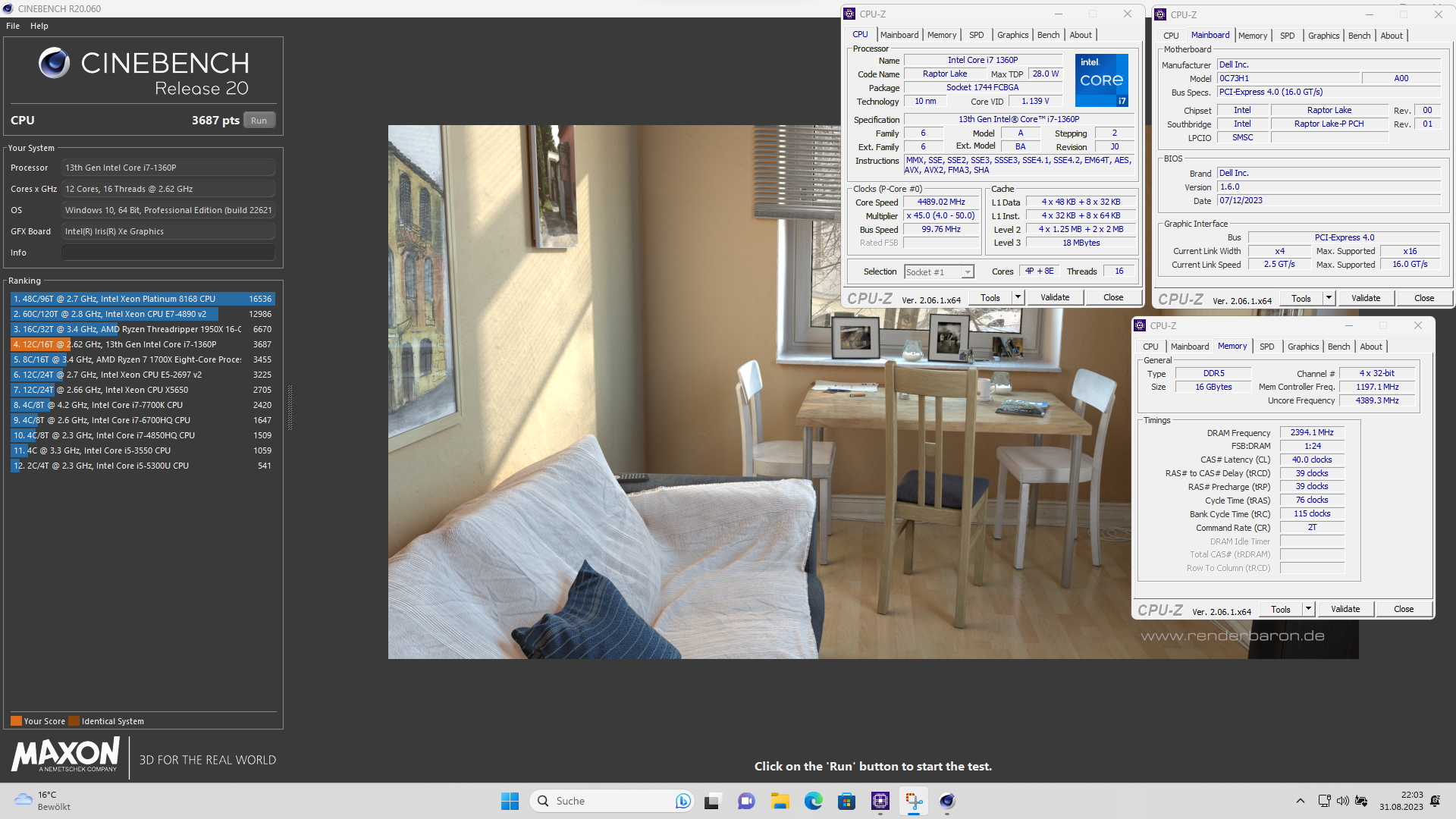The height and width of the screenshot is (819, 1456).
Task: Open the weather widget showing 16°C
Action: 42,801
